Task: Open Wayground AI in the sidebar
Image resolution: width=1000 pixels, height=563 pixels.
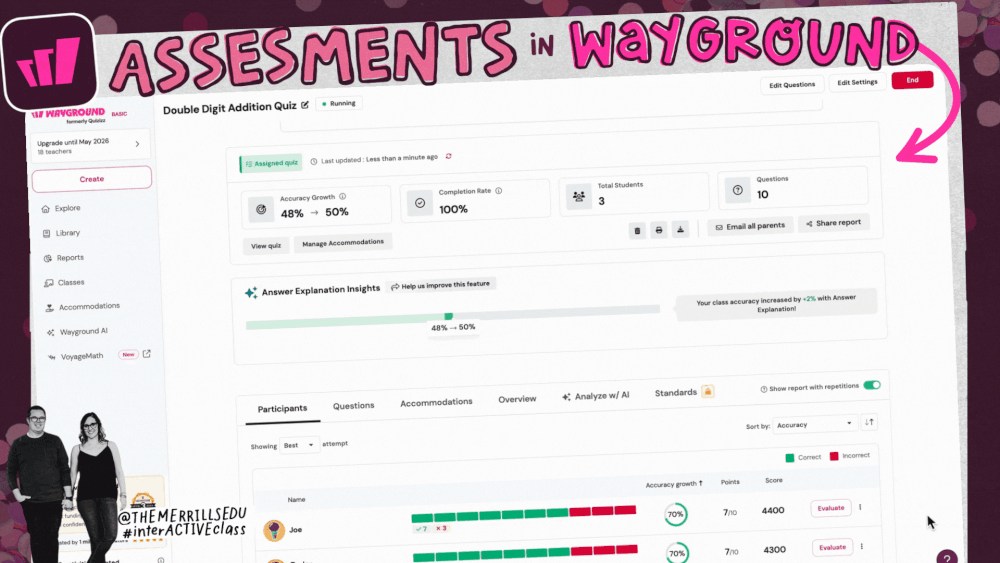Action: point(77,332)
